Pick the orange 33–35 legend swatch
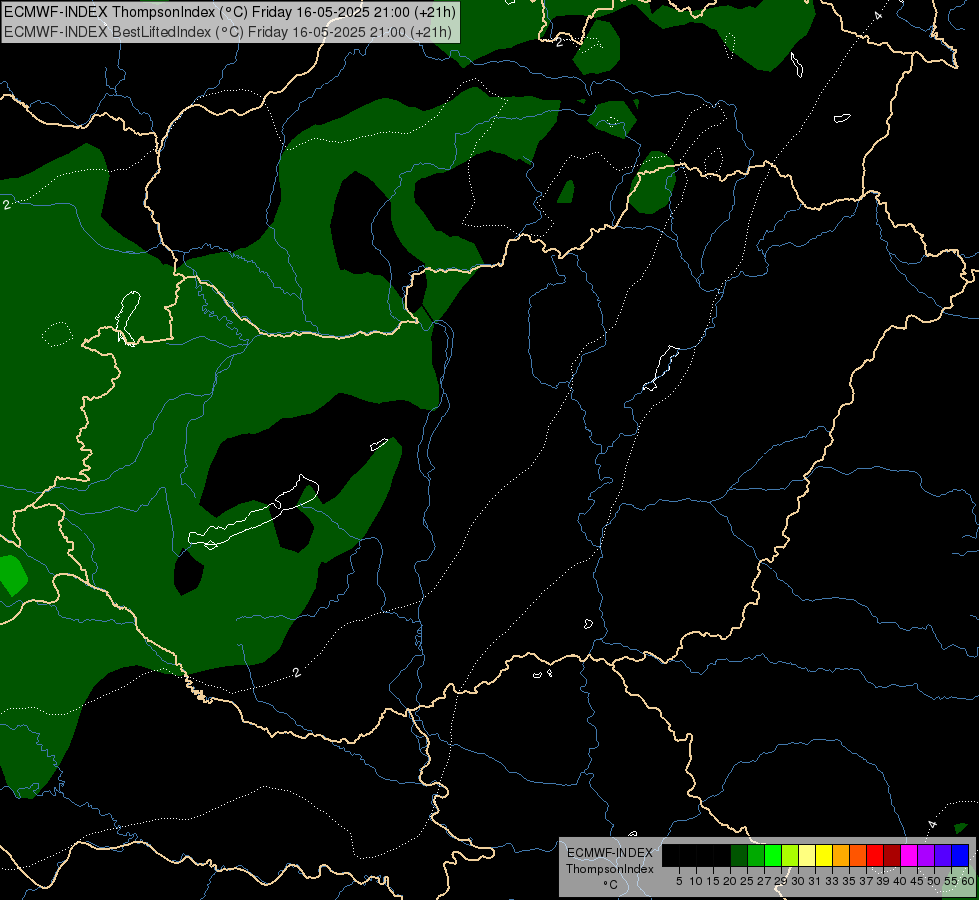The image size is (979, 900). coord(841,855)
